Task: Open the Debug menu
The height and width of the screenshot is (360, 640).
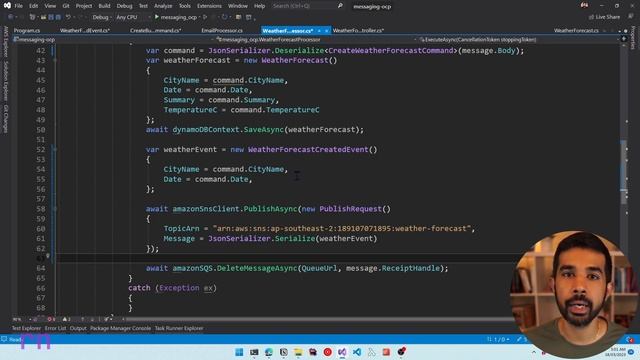Action: point(124,6)
